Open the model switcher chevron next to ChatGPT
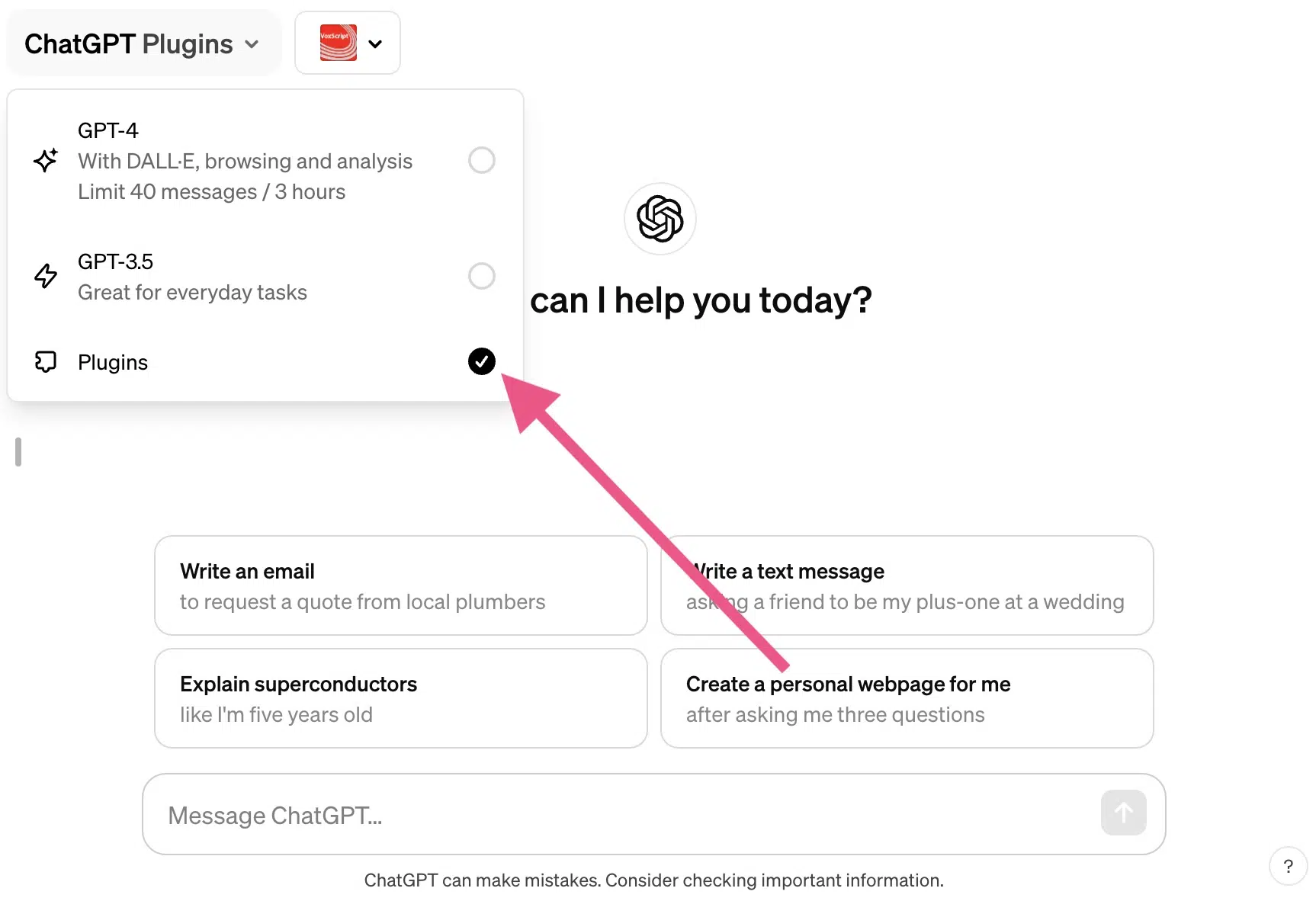This screenshot has width=1316, height=901. pyautogui.click(x=252, y=44)
